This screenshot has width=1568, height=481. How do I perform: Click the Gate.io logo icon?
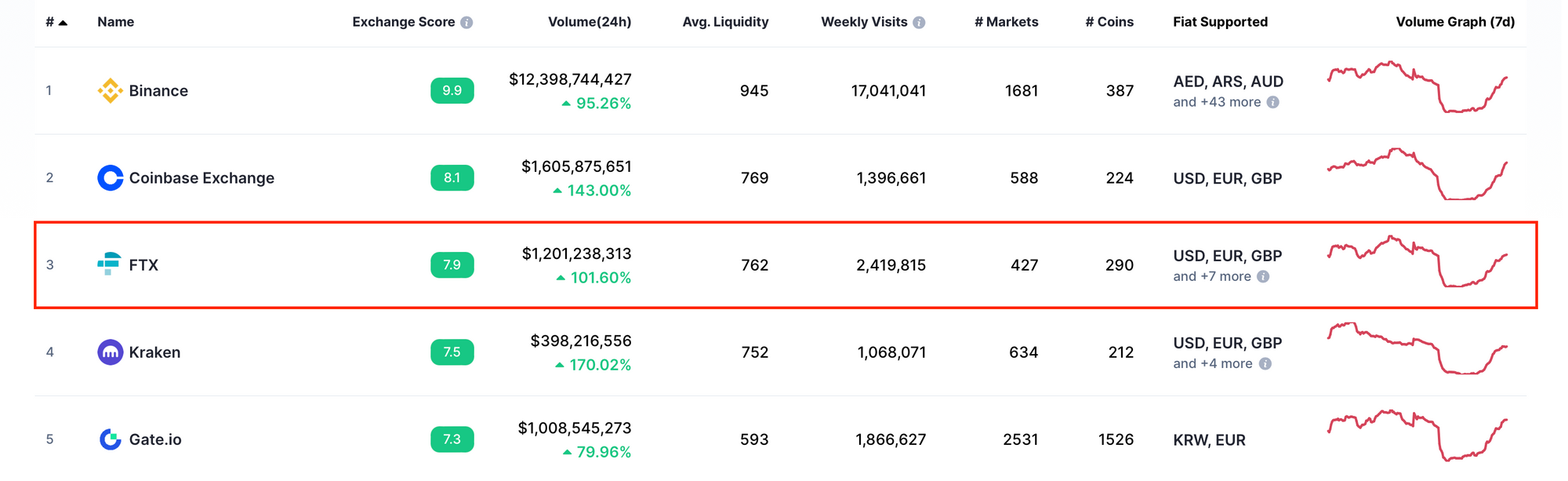pyautogui.click(x=111, y=439)
